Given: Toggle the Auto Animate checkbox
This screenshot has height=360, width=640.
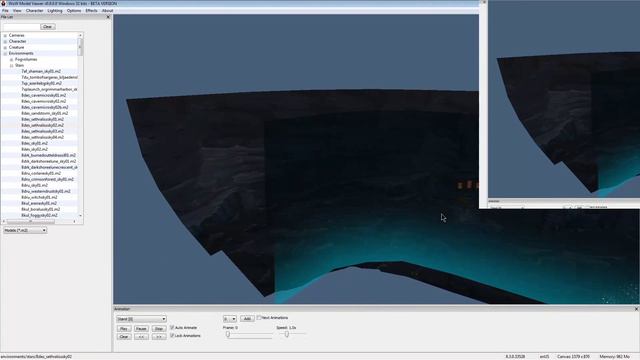Looking at the screenshot, I should tap(172, 327).
